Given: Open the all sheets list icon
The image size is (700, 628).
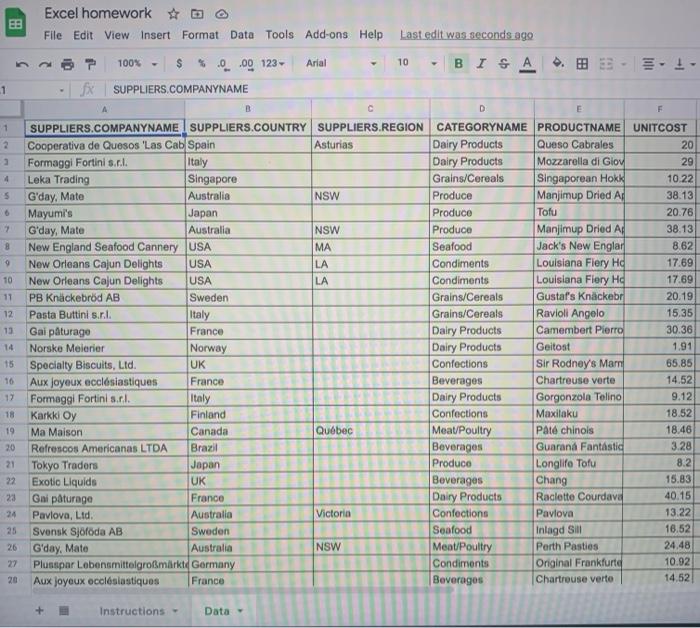Looking at the screenshot, I should click(64, 610).
